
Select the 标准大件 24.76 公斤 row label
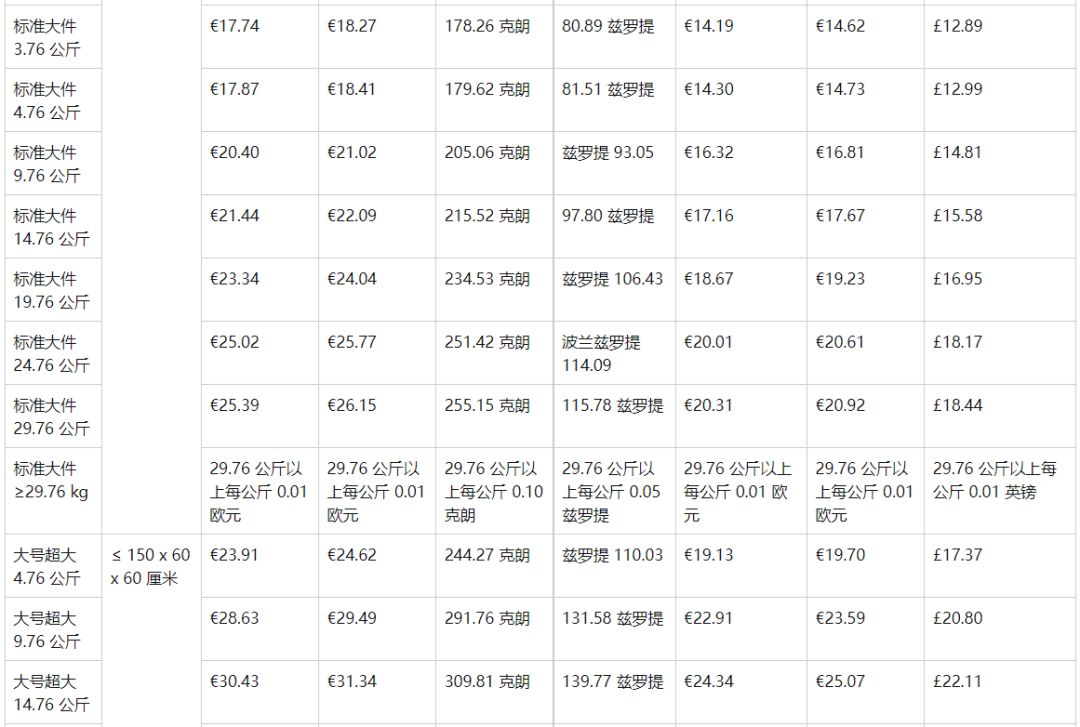click(x=51, y=354)
